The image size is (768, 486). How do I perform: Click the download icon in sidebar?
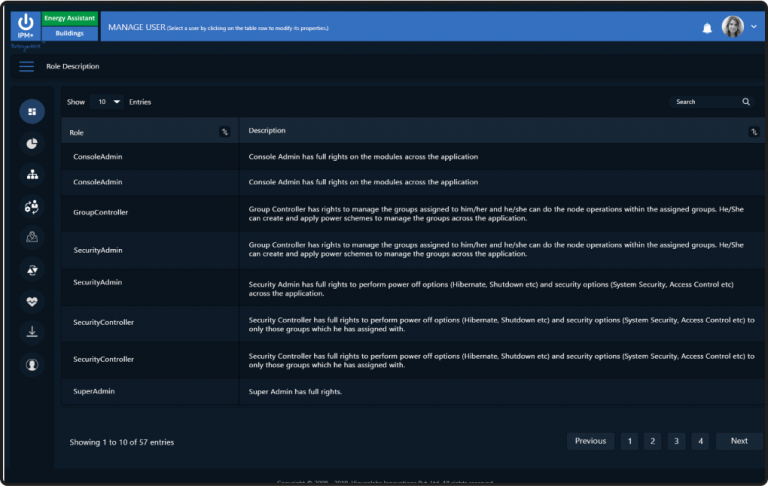click(x=32, y=333)
